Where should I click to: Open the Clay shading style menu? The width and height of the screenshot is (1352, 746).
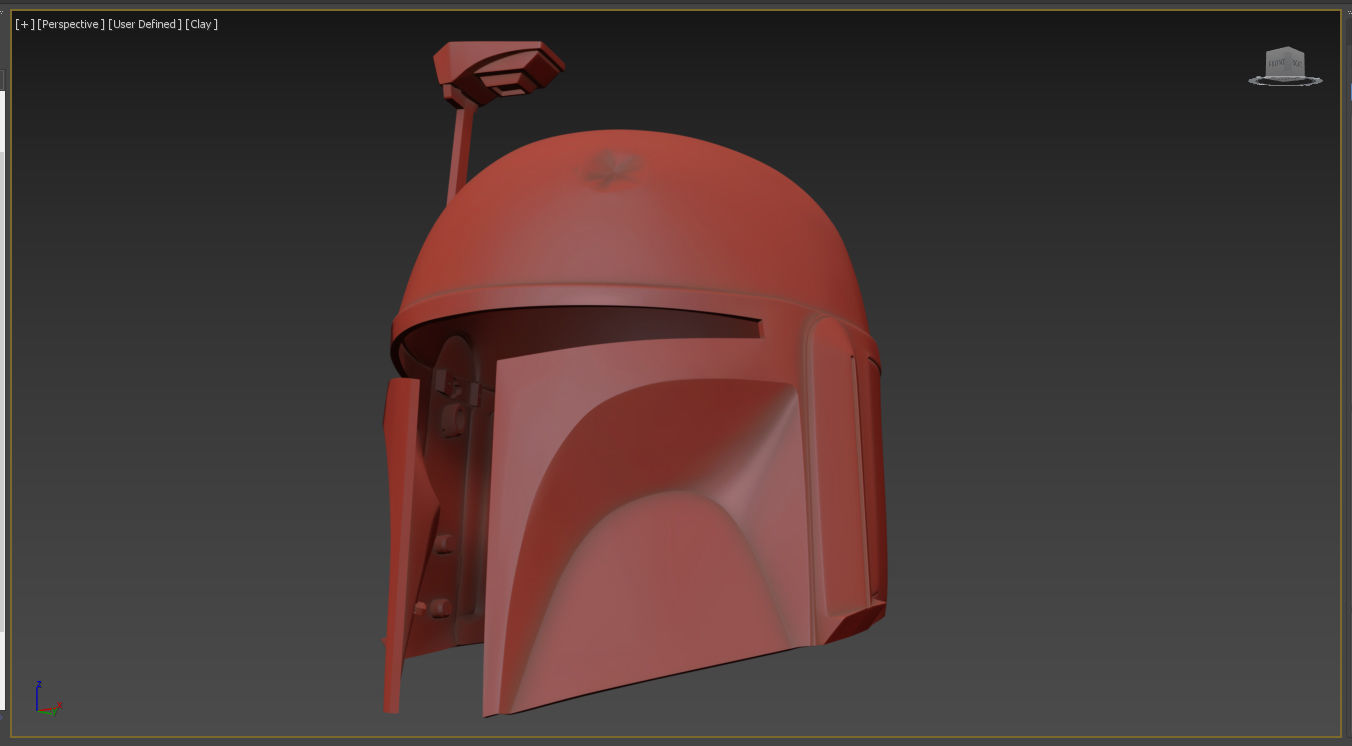point(202,24)
